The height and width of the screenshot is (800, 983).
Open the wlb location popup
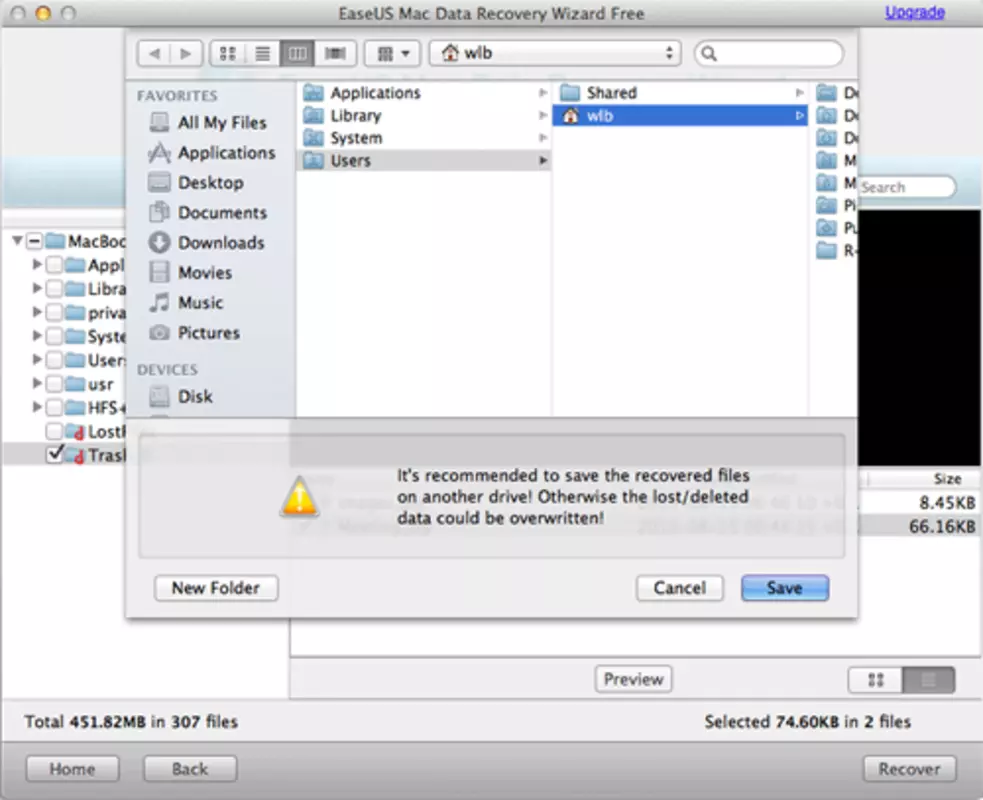pyautogui.click(x=555, y=53)
